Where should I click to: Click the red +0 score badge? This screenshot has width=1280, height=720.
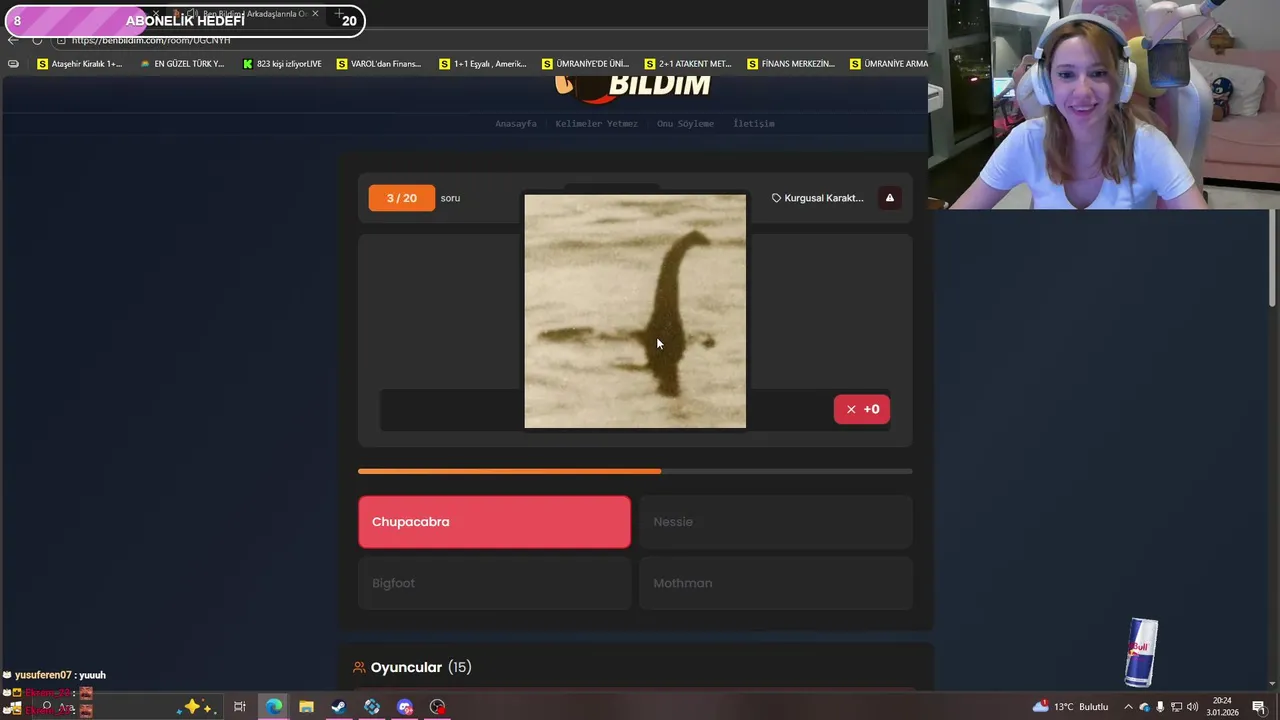click(x=862, y=409)
